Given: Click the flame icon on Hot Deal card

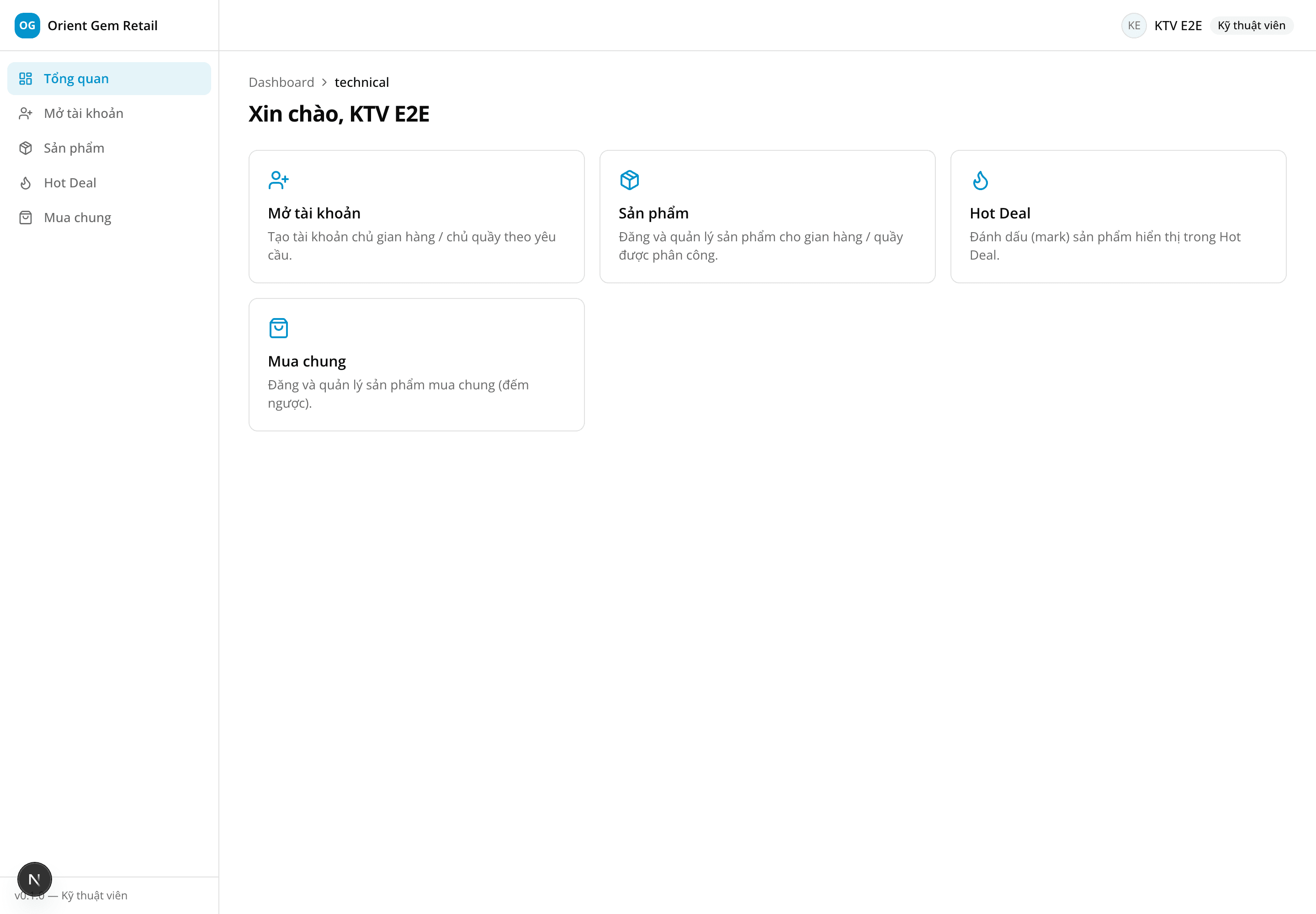Looking at the screenshot, I should coord(981,180).
